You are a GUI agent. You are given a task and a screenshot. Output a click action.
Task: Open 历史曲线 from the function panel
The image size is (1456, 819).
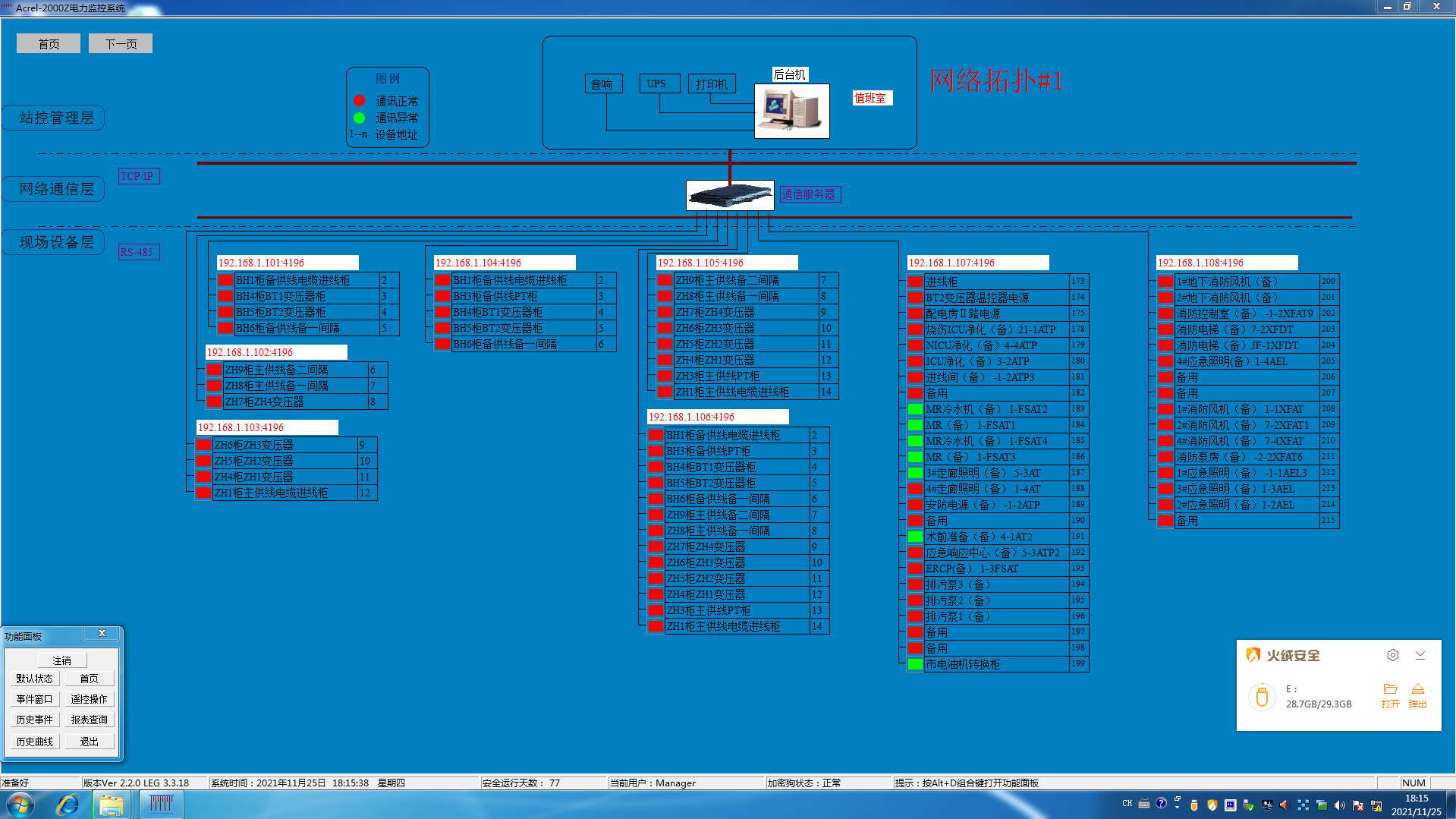click(34, 742)
